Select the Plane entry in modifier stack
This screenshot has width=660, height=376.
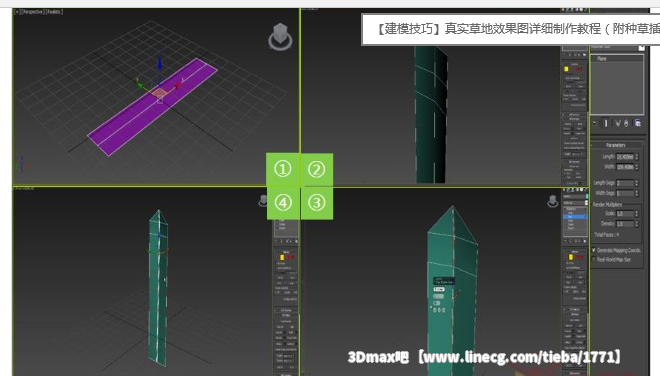601,59
